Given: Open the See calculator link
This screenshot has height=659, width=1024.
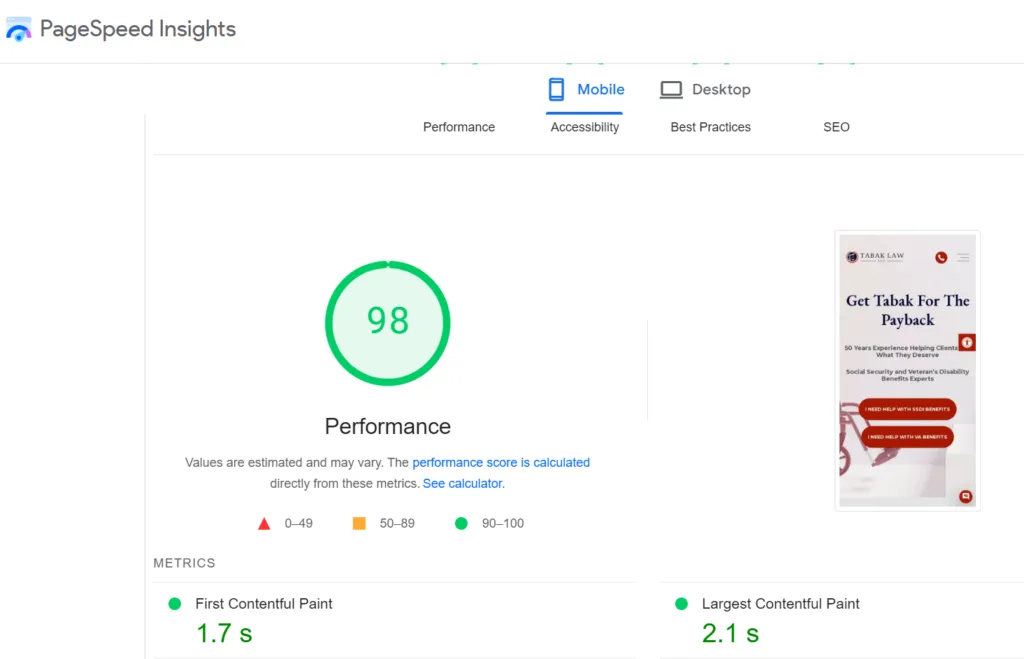Looking at the screenshot, I should click(464, 483).
